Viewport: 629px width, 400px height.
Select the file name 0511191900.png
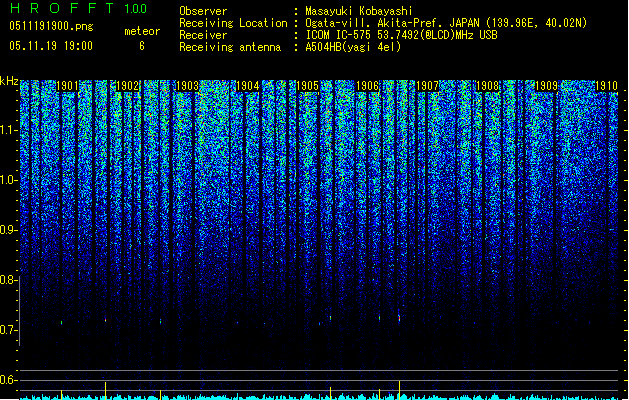pos(51,26)
